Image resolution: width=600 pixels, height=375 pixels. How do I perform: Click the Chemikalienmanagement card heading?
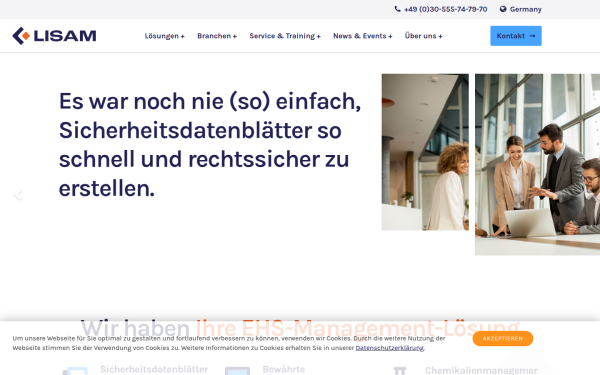coord(481,370)
